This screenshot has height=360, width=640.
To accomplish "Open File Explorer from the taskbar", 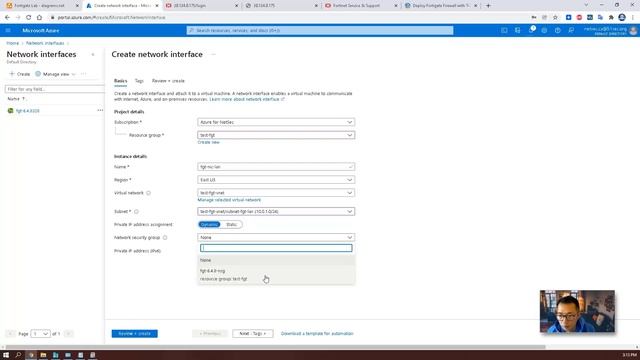I will [x=43, y=355].
